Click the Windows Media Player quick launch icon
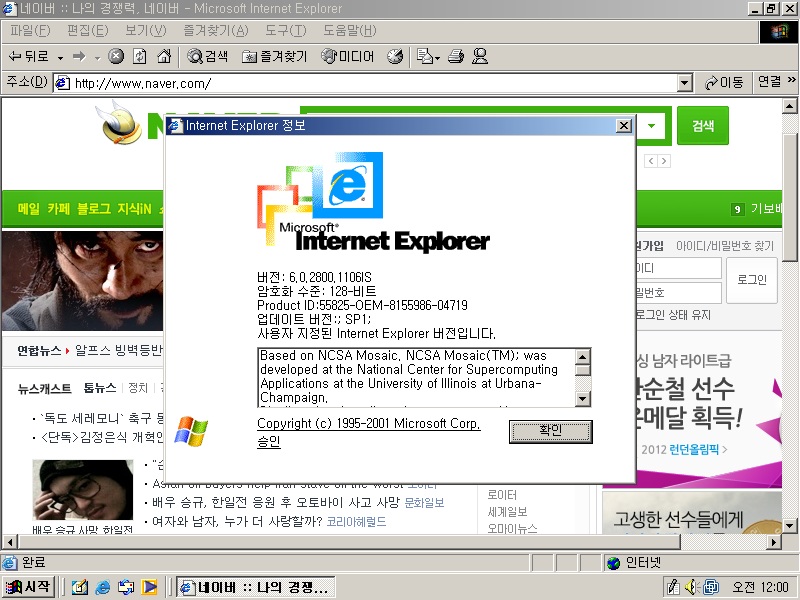This screenshot has width=800, height=600. coord(149,587)
